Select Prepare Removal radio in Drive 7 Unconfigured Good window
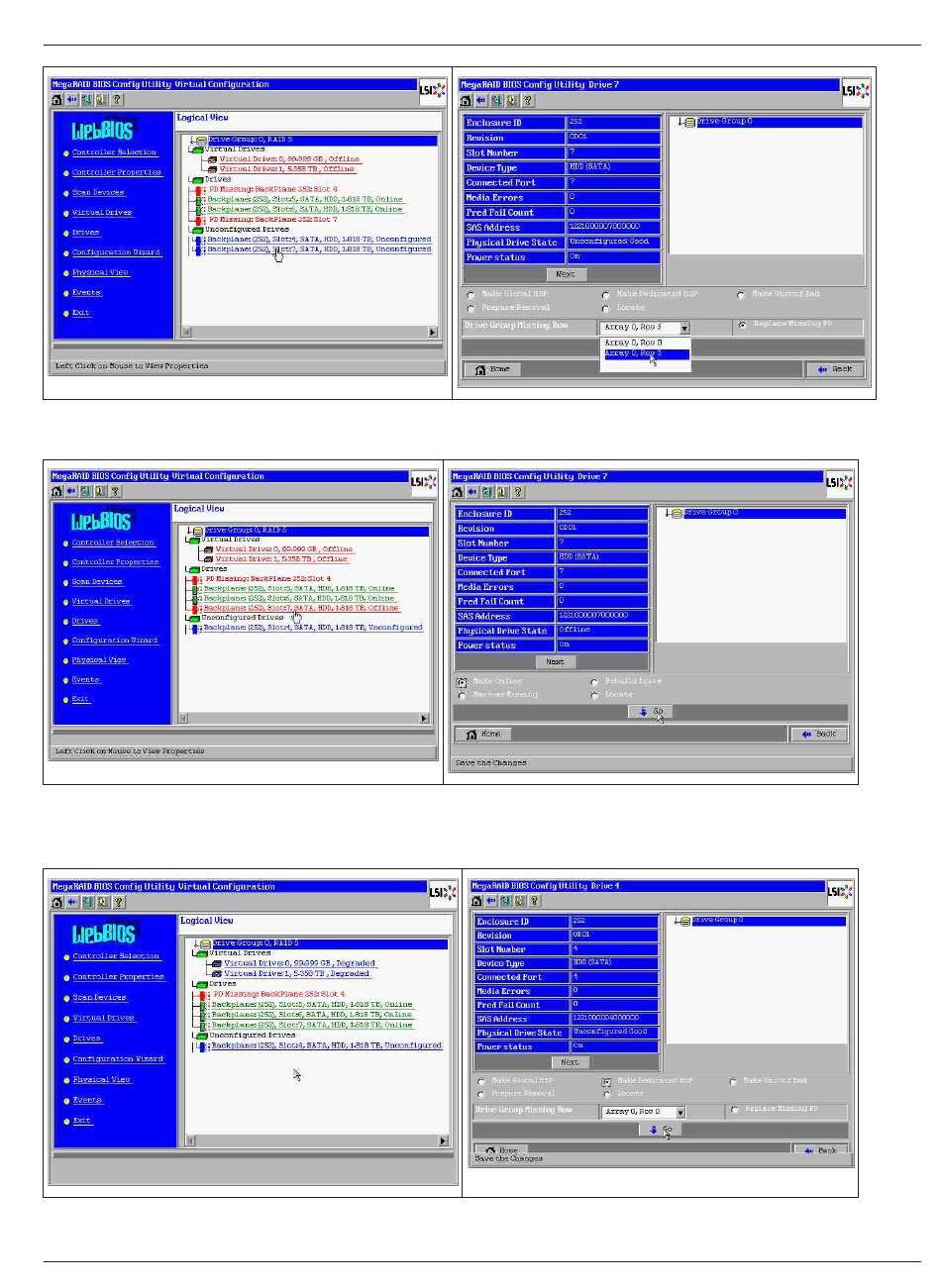Image resolution: width=941 pixels, height=1288 pixels. [470, 309]
